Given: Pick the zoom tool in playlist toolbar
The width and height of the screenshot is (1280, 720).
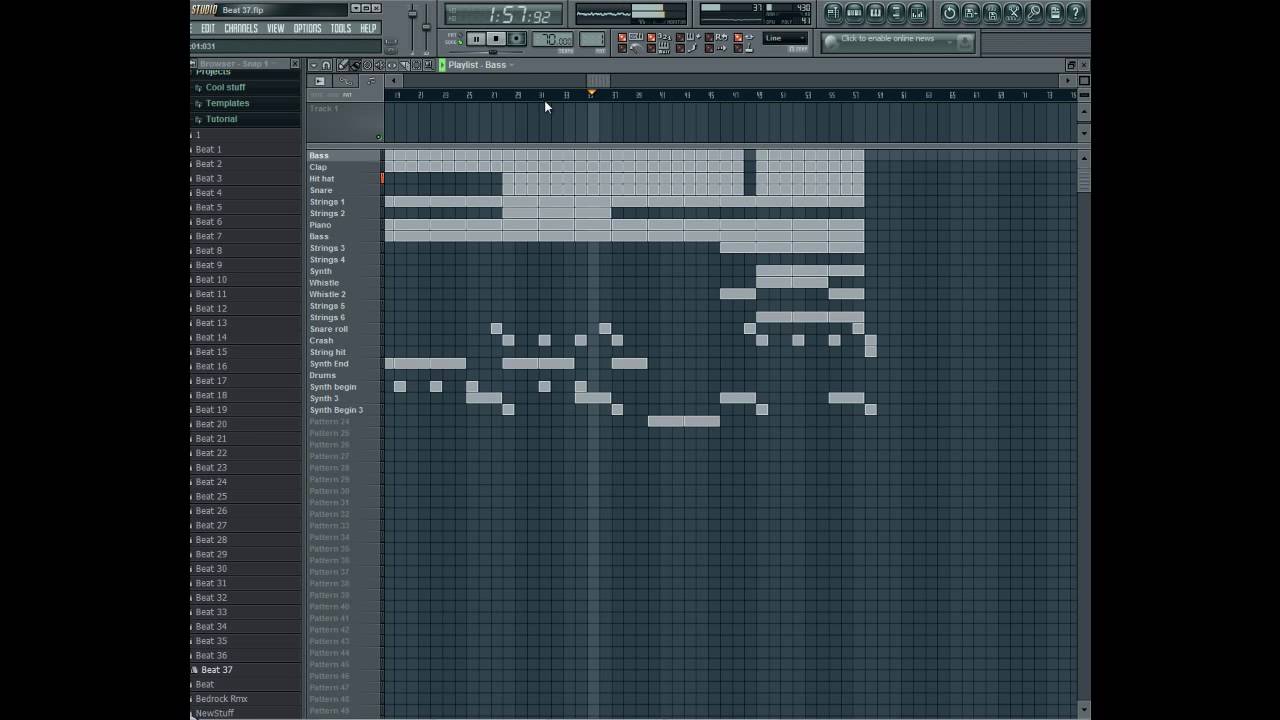Looking at the screenshot, I should point(428,65).
